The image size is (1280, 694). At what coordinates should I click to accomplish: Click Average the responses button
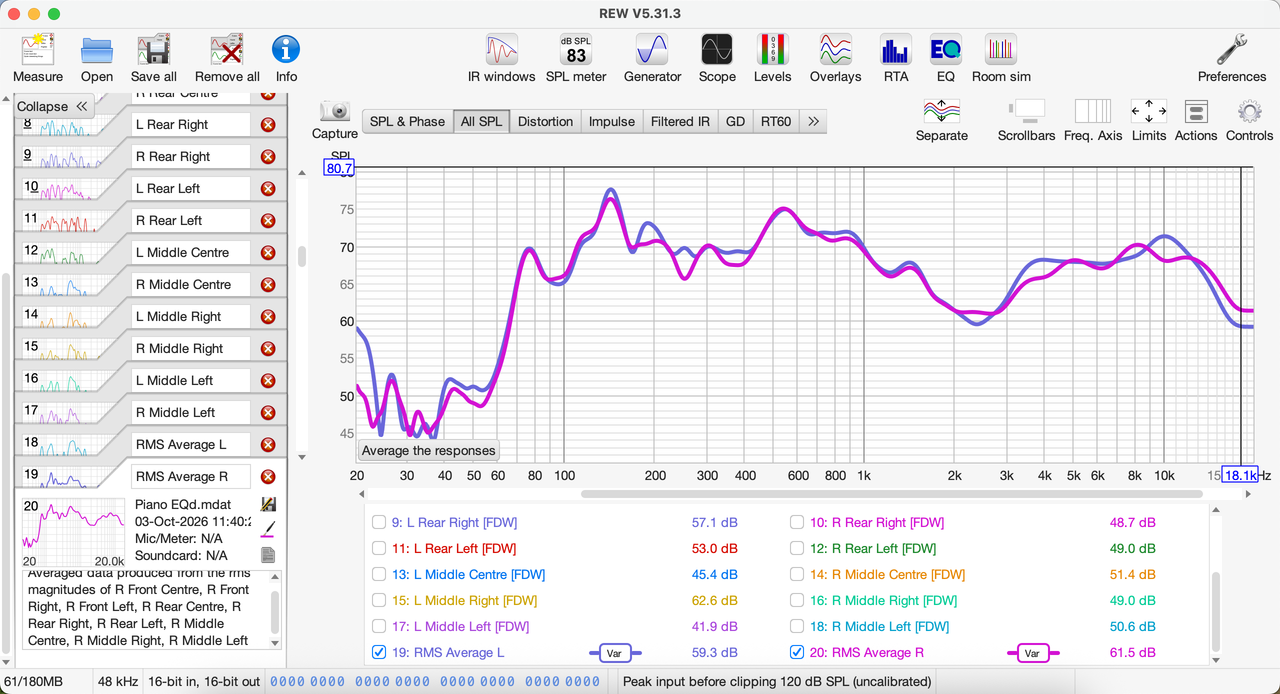click(429, 450)
